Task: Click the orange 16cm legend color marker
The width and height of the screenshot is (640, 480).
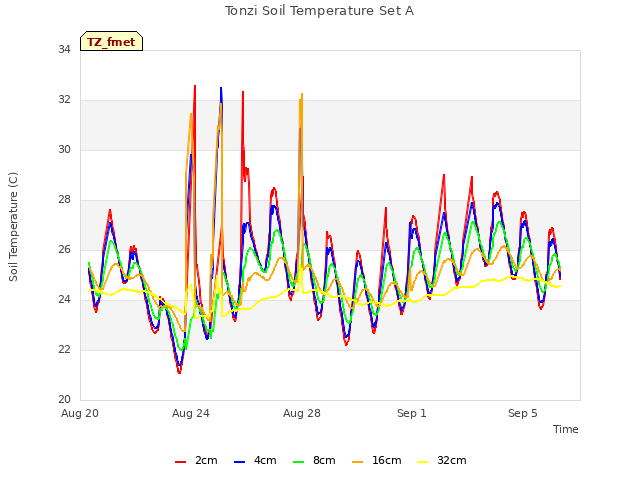Action: [358, 462]
